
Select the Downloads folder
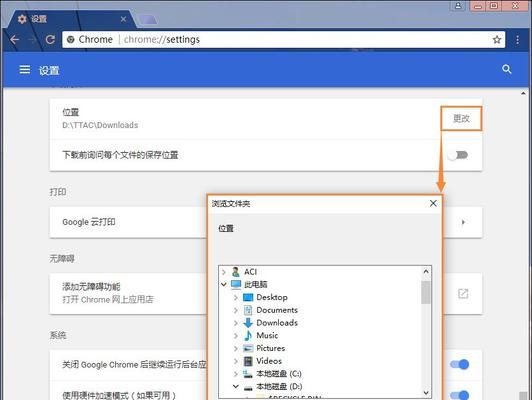pyautogui.click(x=270, y=323)
